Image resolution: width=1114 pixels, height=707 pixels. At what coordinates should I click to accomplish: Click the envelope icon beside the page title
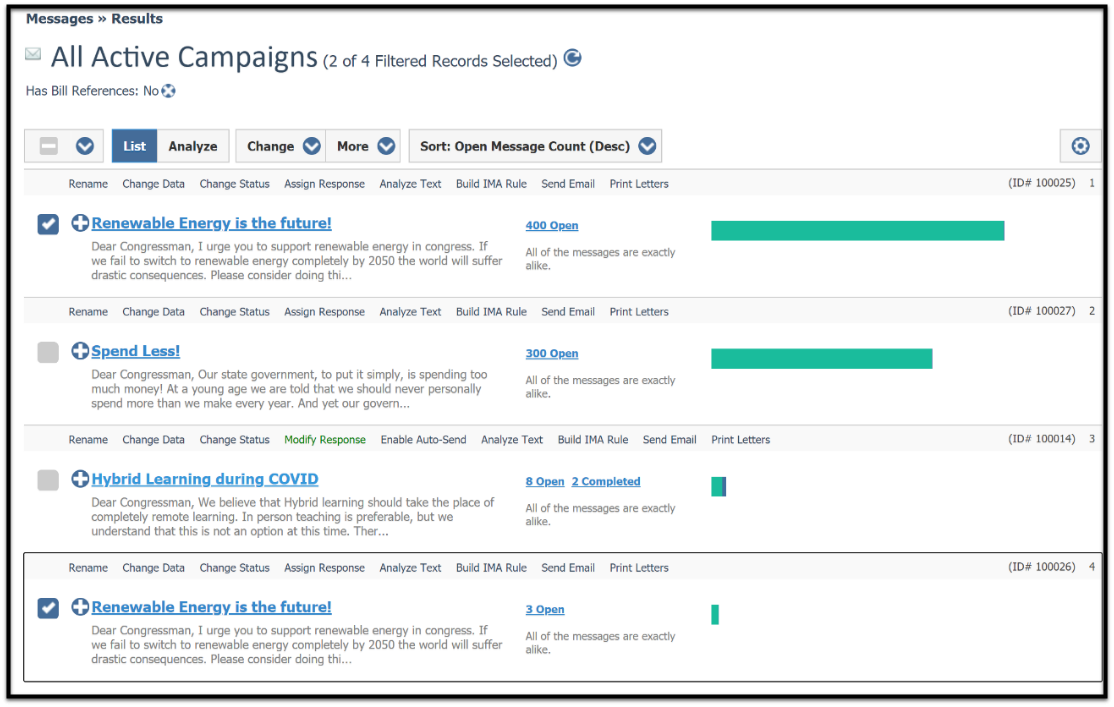(x=33, y=54)
